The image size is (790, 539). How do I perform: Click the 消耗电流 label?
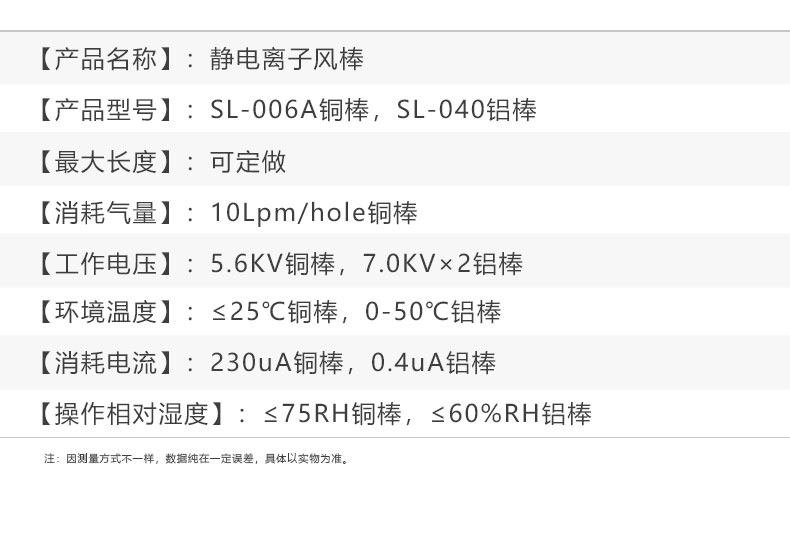(x=103, y=363)
